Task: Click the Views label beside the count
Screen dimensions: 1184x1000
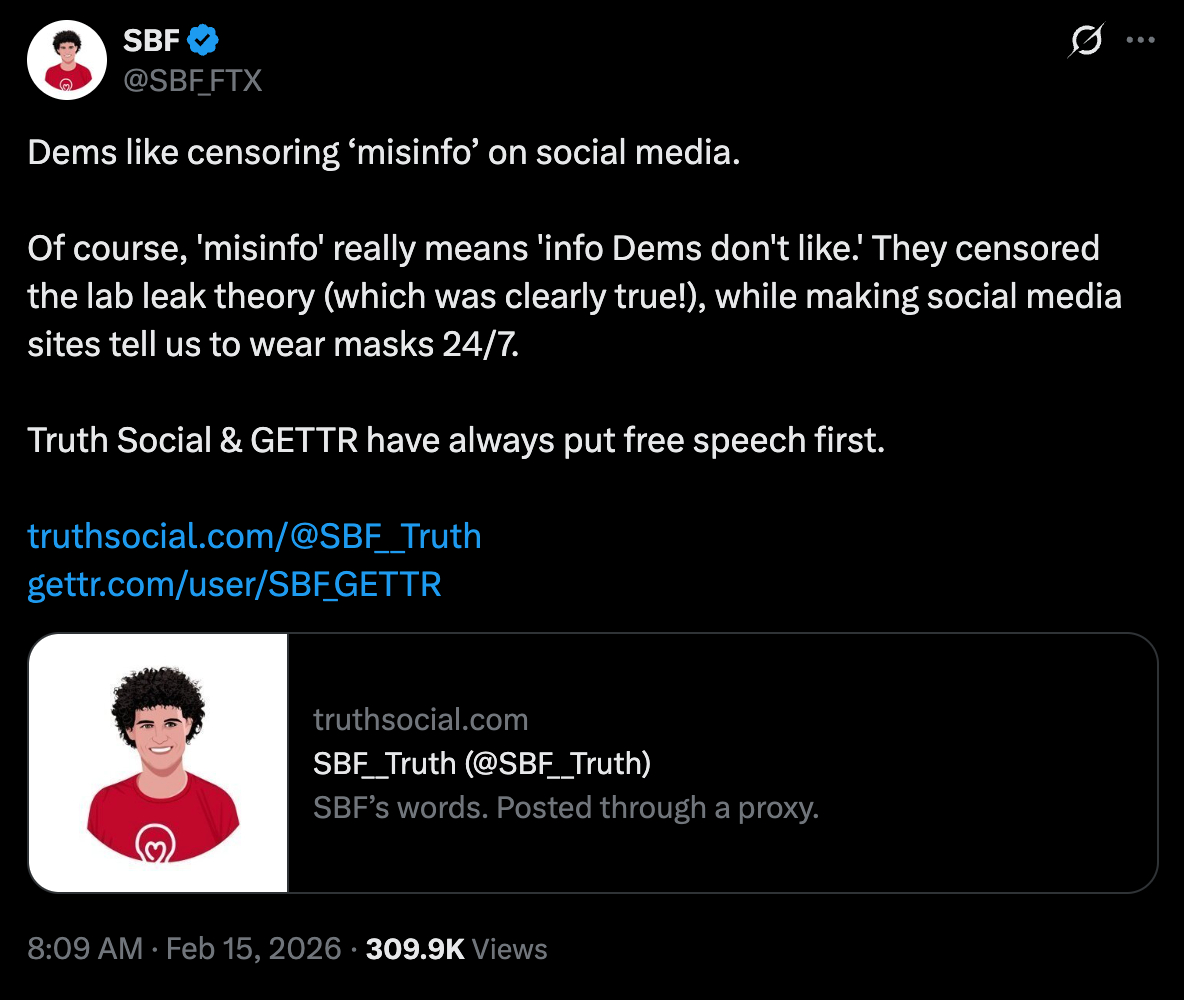Action: (509, 948)
